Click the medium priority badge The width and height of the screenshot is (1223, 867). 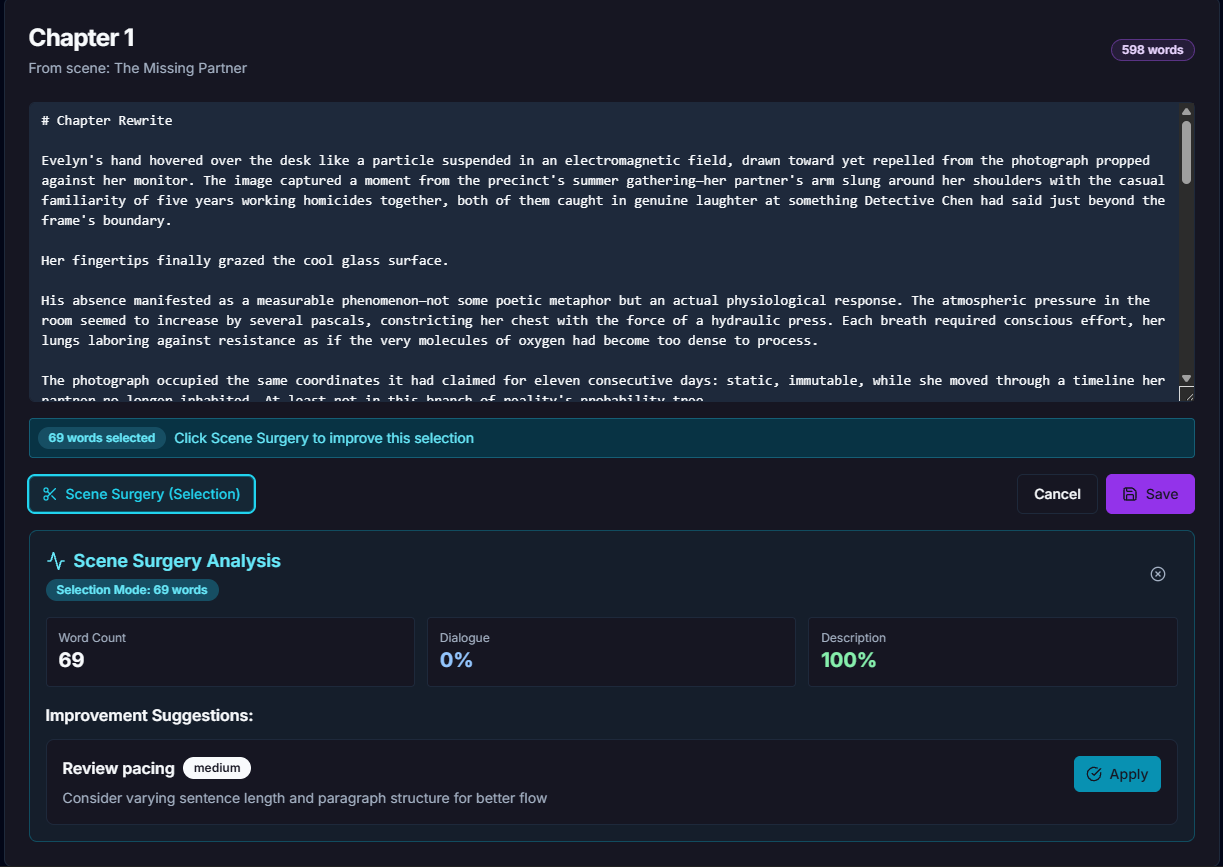(217, 767)
